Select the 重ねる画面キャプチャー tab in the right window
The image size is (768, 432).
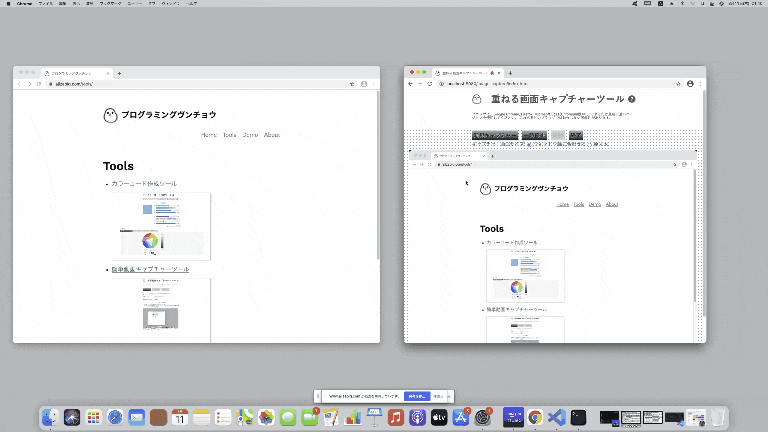[467, 73]
